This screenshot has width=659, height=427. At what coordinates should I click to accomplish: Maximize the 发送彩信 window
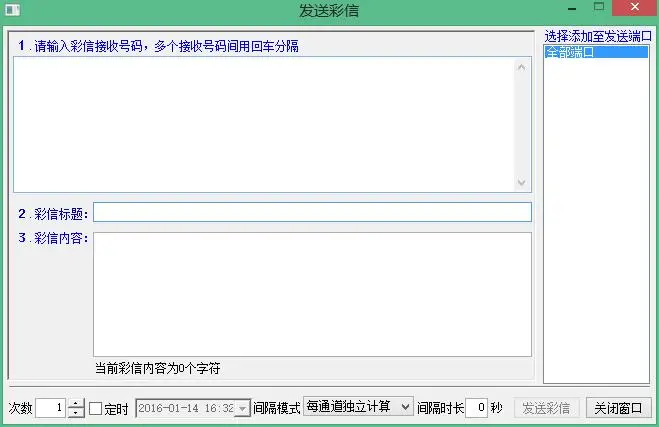pyautogui.click(x=599, y=7)
